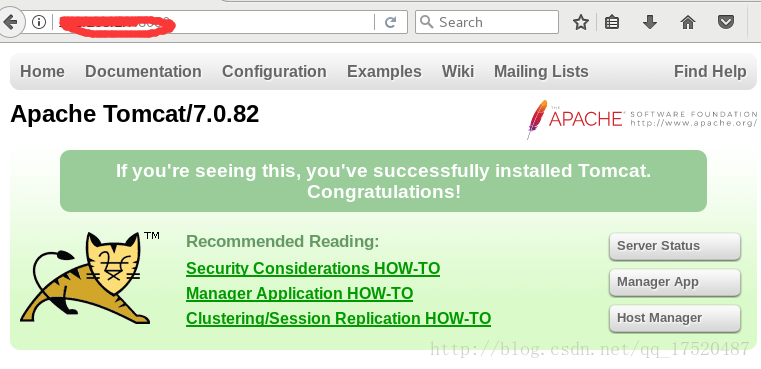Click the Host Manager button
Image resolution: width=761 pixels, height=369 pixels.
tap(675, 318)
